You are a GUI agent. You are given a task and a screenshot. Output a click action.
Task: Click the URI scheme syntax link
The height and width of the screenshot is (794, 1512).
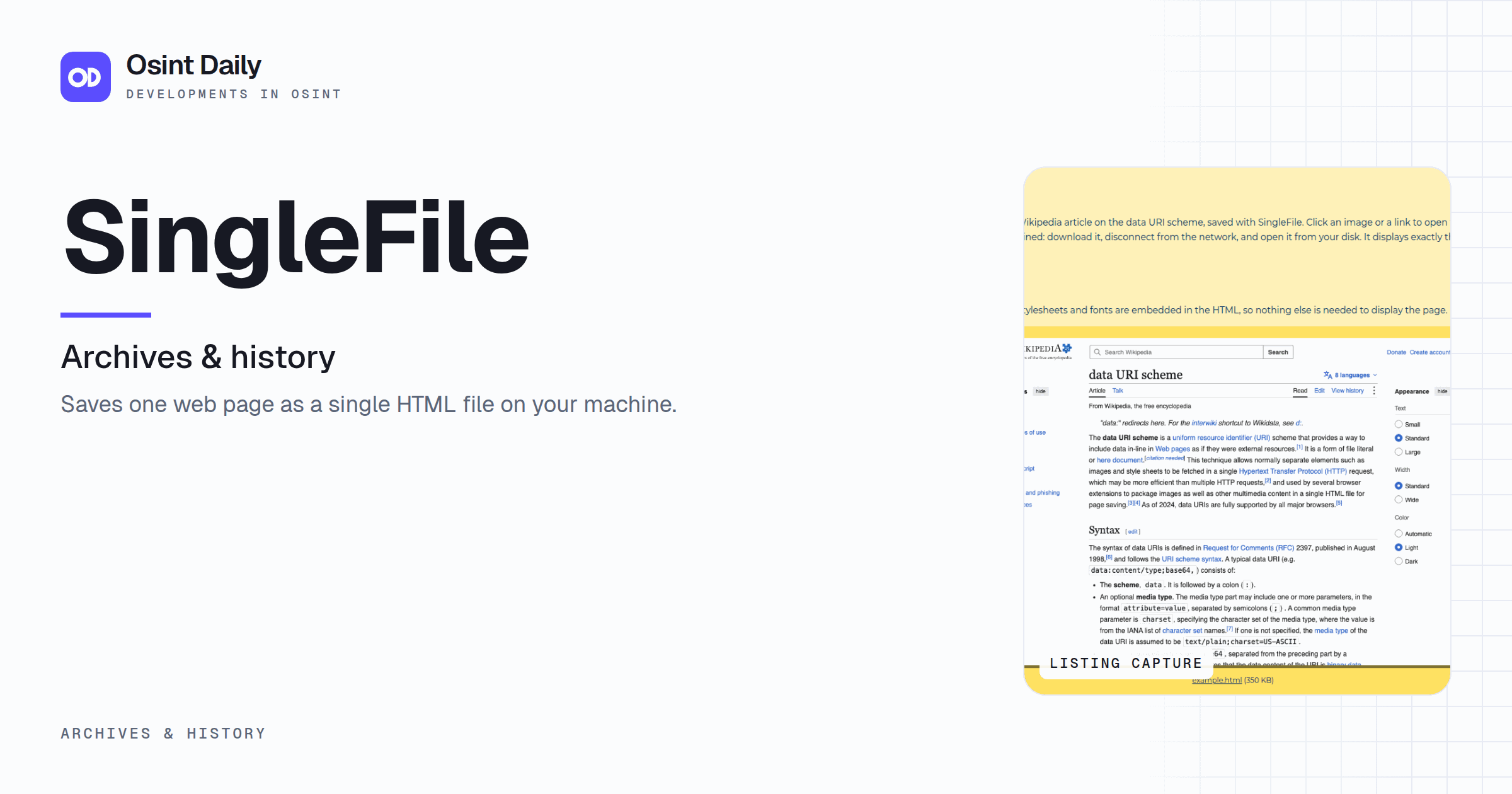tap(1191, 559)
